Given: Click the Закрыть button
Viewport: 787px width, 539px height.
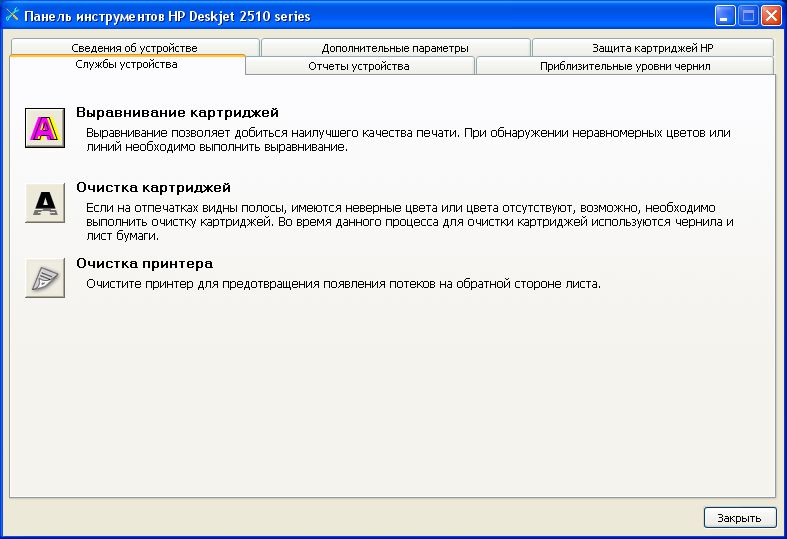Looking at the screenshot, I should pyautogui.click(x=740, y=517).
